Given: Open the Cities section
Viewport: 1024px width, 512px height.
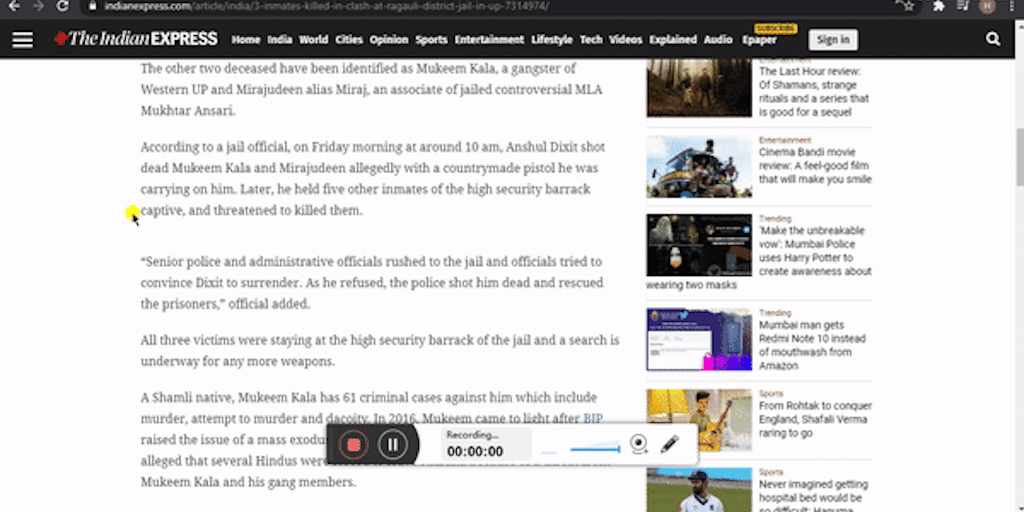Looking at the screenshot, I should click(349, 40).
